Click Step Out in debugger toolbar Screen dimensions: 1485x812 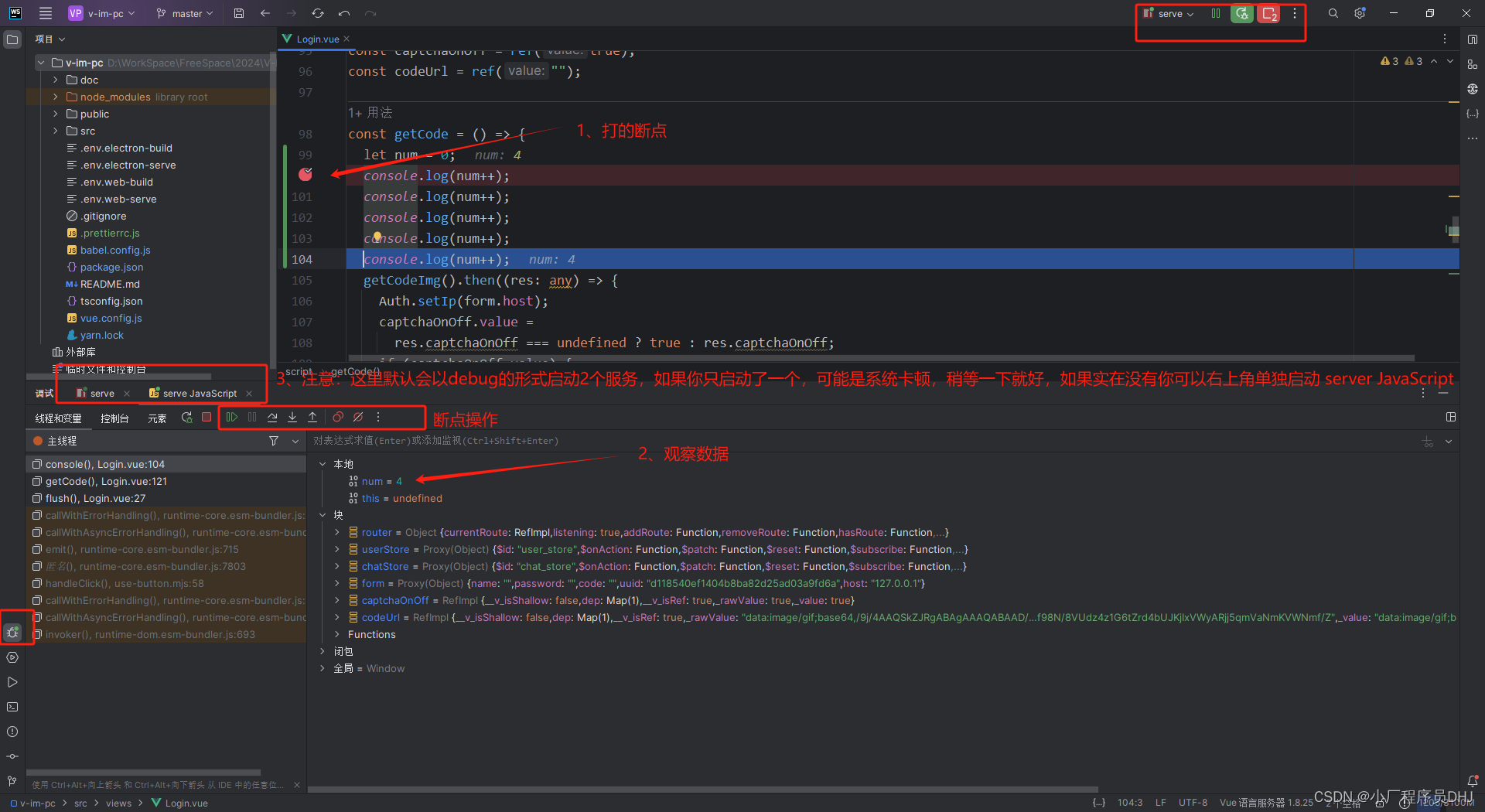pyautogui.click(x=312, y=417)
